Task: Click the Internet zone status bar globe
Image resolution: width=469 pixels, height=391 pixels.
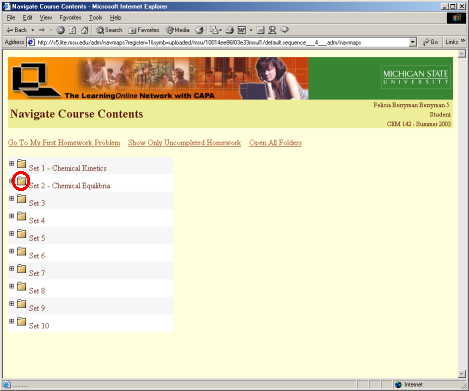Action: coord(399,385)
